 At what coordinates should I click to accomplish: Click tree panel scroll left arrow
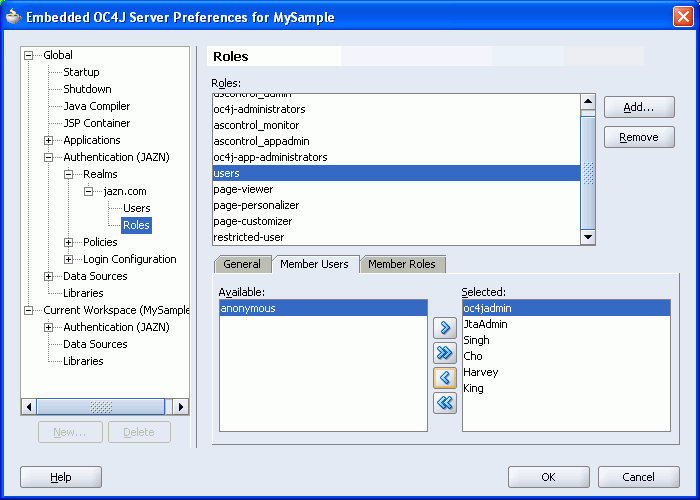(x=29, y=407)
